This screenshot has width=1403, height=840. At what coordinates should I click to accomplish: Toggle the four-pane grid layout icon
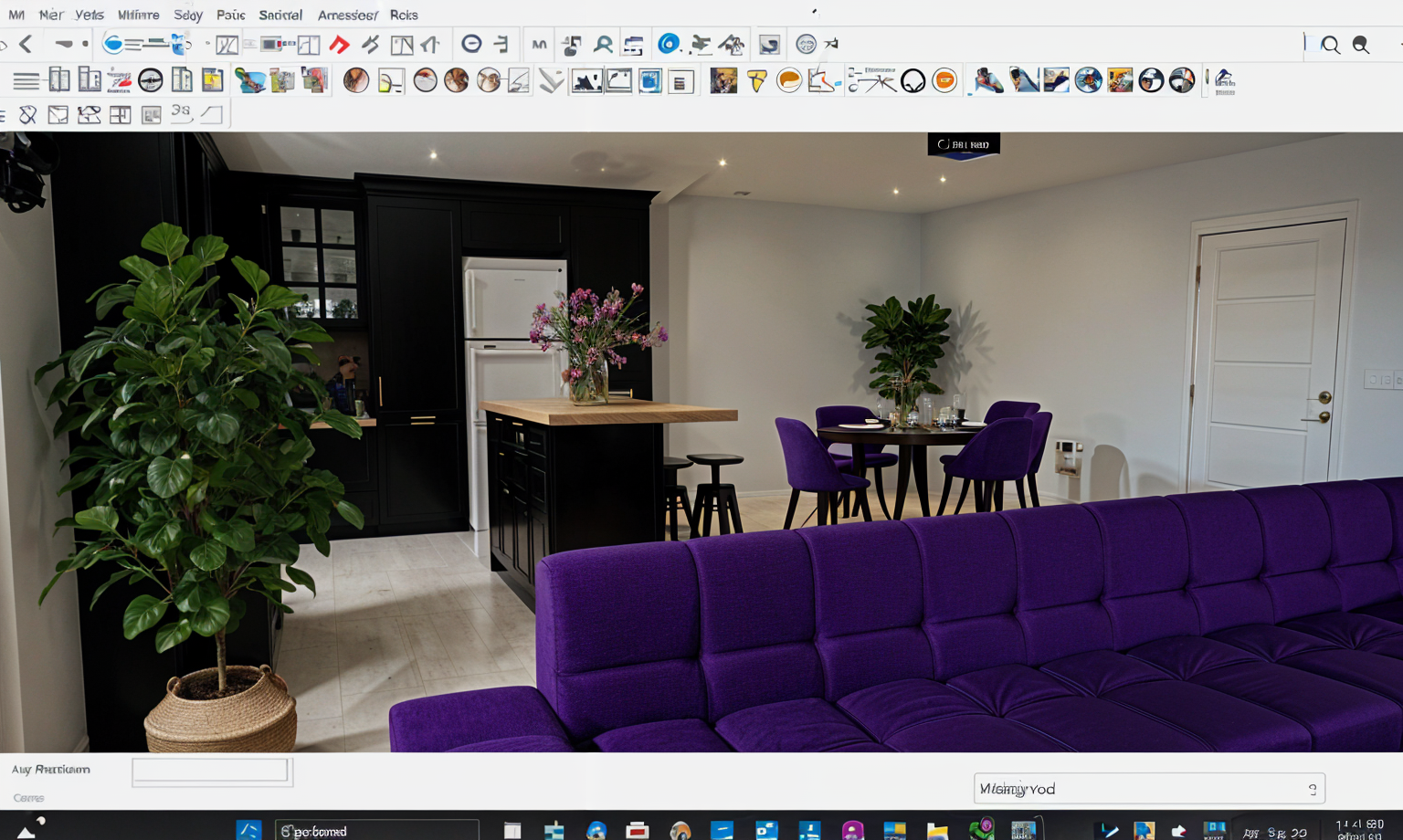click(x=120, y=115)
